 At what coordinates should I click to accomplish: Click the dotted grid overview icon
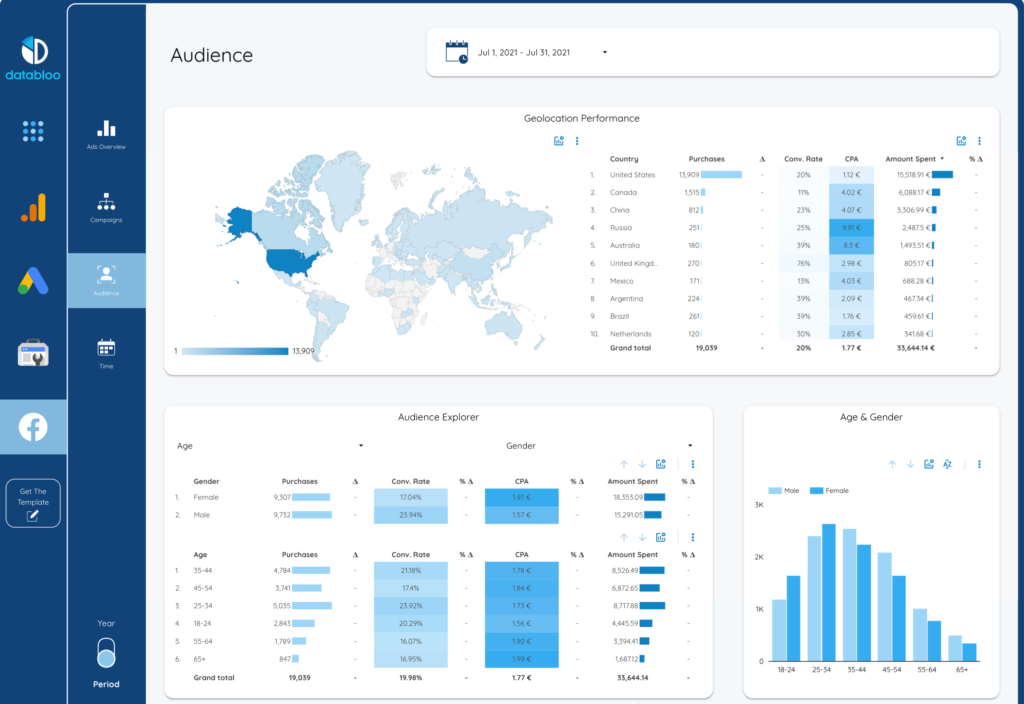click(x=33, y=131)
